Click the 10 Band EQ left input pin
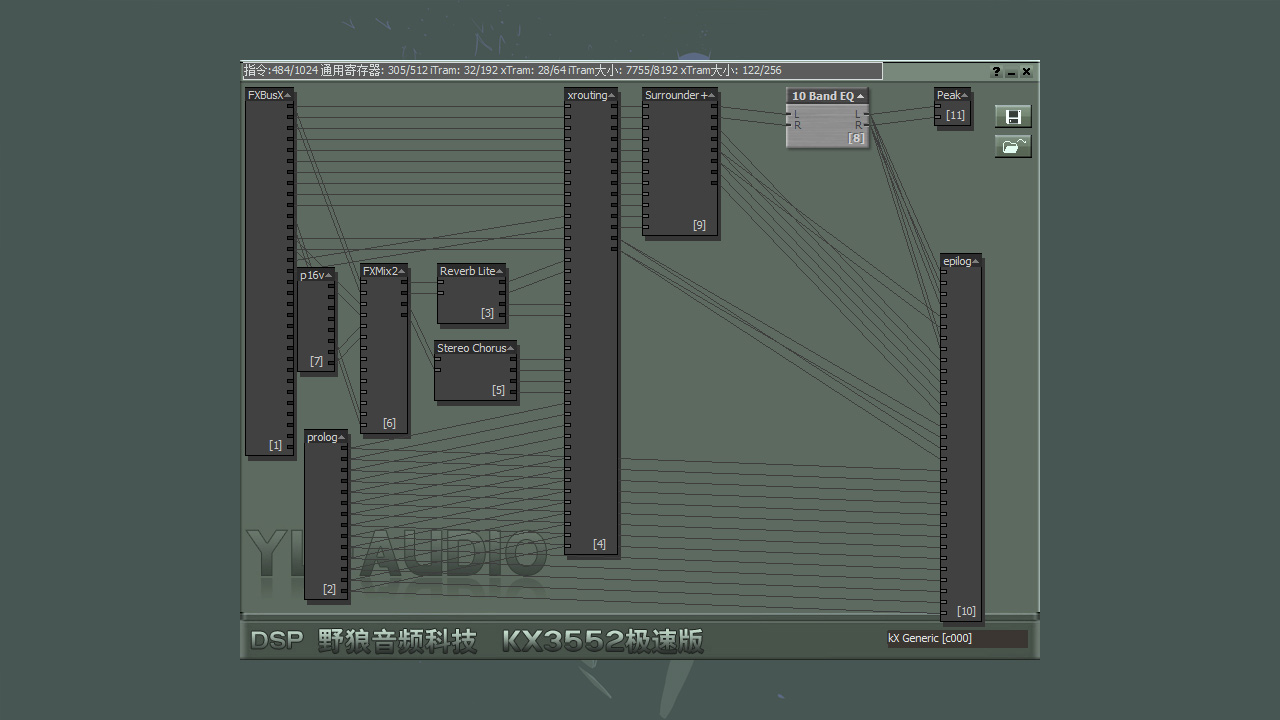1280x720 pixels. pos(789,115)
